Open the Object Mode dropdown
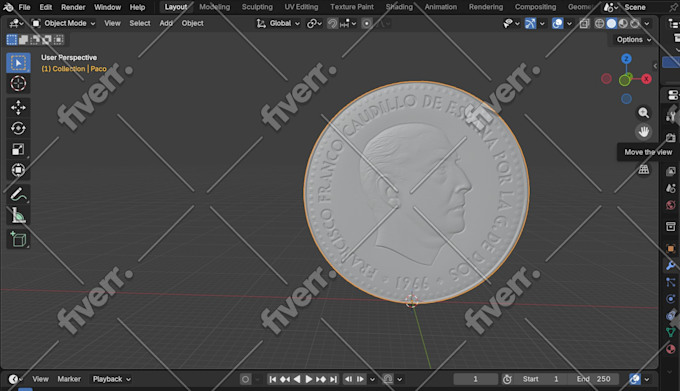 pyautogui.click(x=64, y=23)
